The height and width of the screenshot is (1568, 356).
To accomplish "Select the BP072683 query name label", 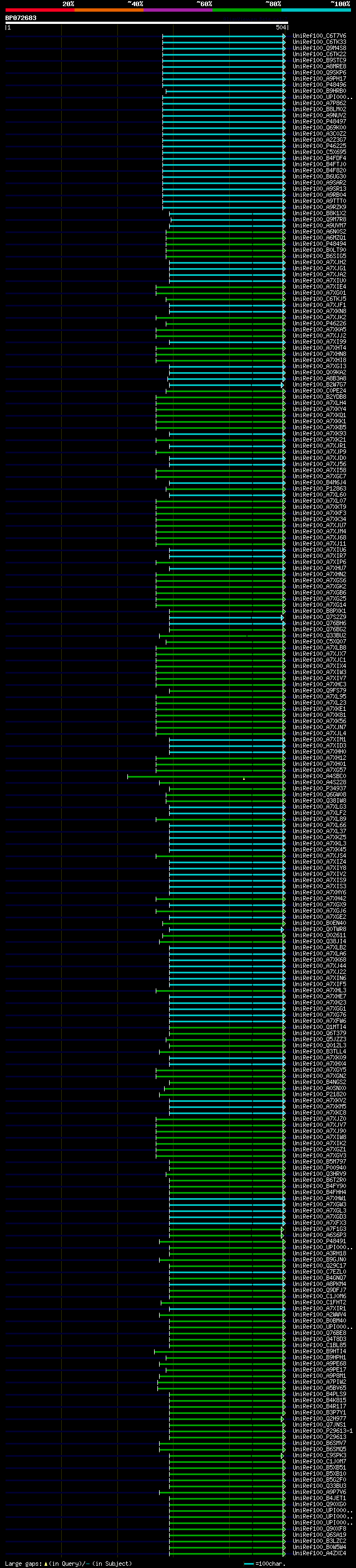I will [x=21, y=18].
